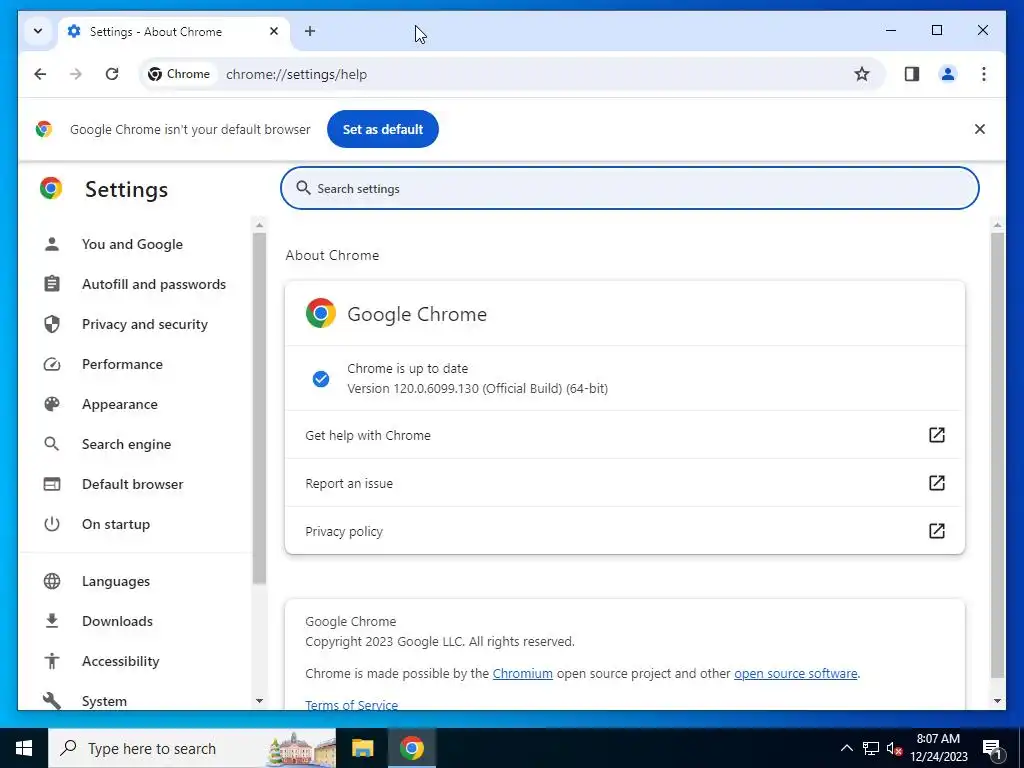Screen dimensions: 1024x768
Task: Click the magnifier icon beside Search engine
Action: pyautogui.click(x=52, y=444)
